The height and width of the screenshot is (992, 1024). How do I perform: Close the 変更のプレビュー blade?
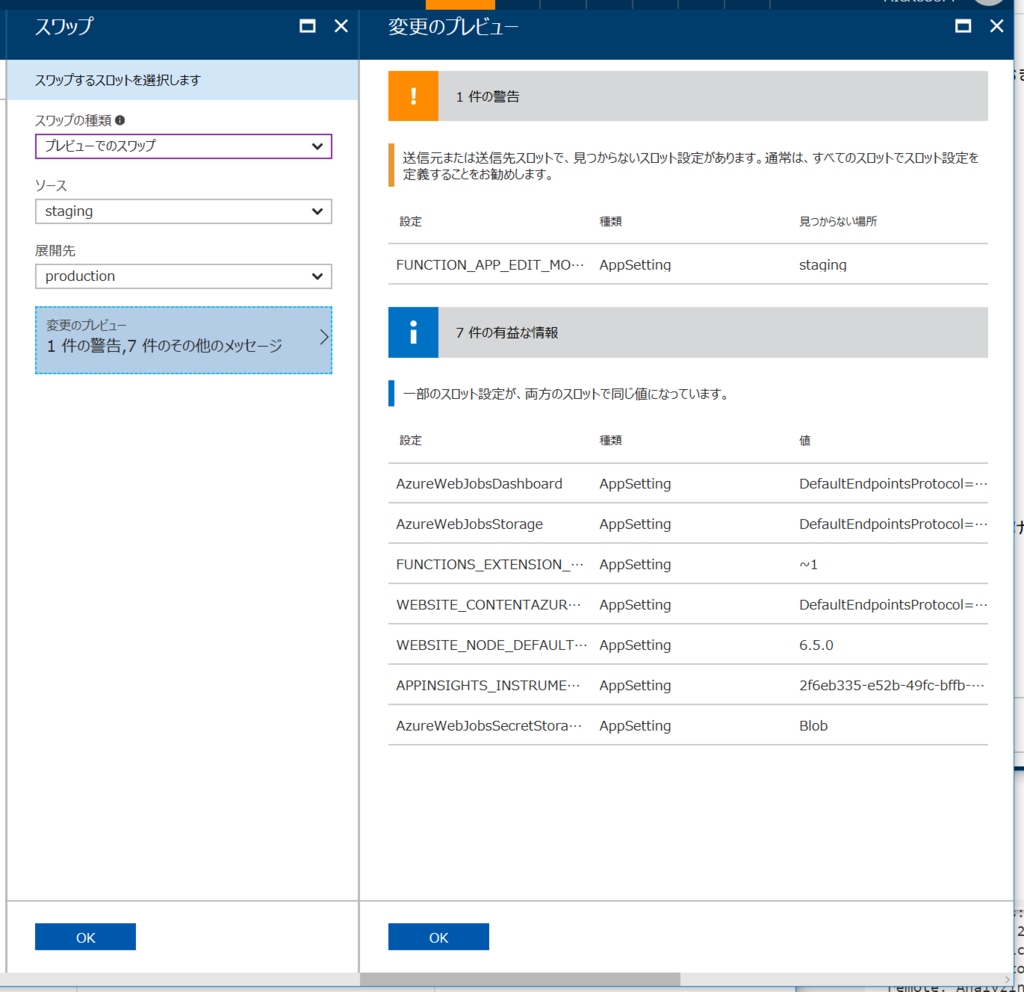(x=997, y=26)
